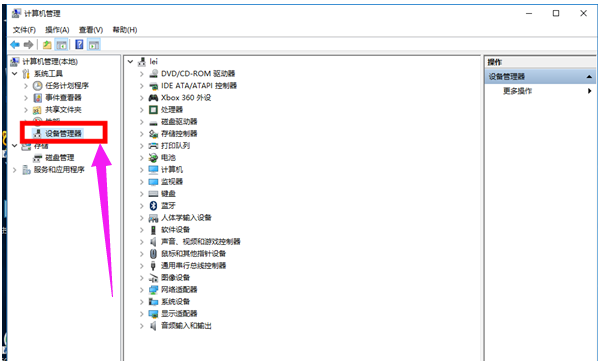
Task: Click the Xbox 360 peripherals gamepad icon
Action: tap(153, 98)
